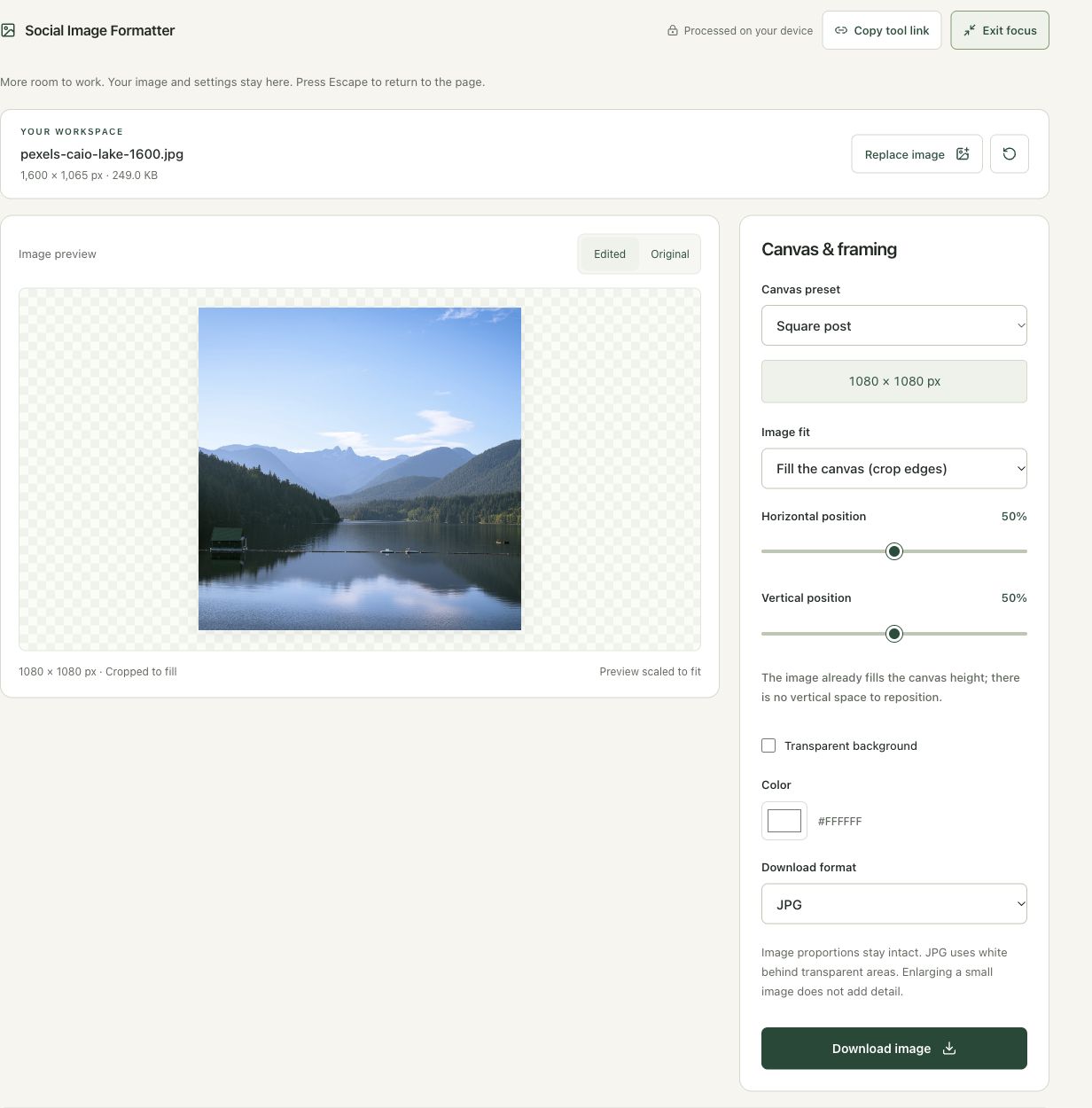Click the Replace image button
This screenshot has width=1092, height=1108.
[x=917, y=153]
